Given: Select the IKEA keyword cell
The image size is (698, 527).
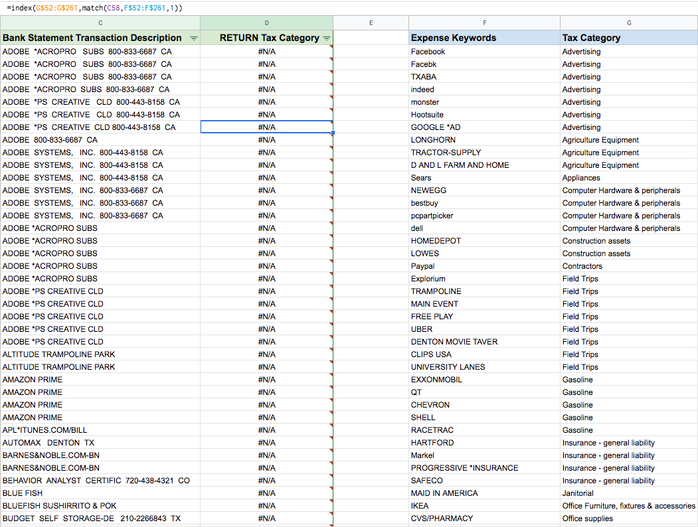Looking at the screenshot, I should (x=484, y=506).
